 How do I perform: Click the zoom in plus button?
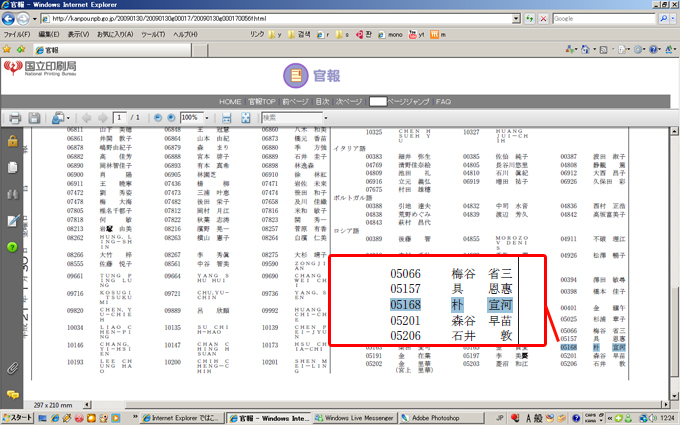tap(171, 117)
